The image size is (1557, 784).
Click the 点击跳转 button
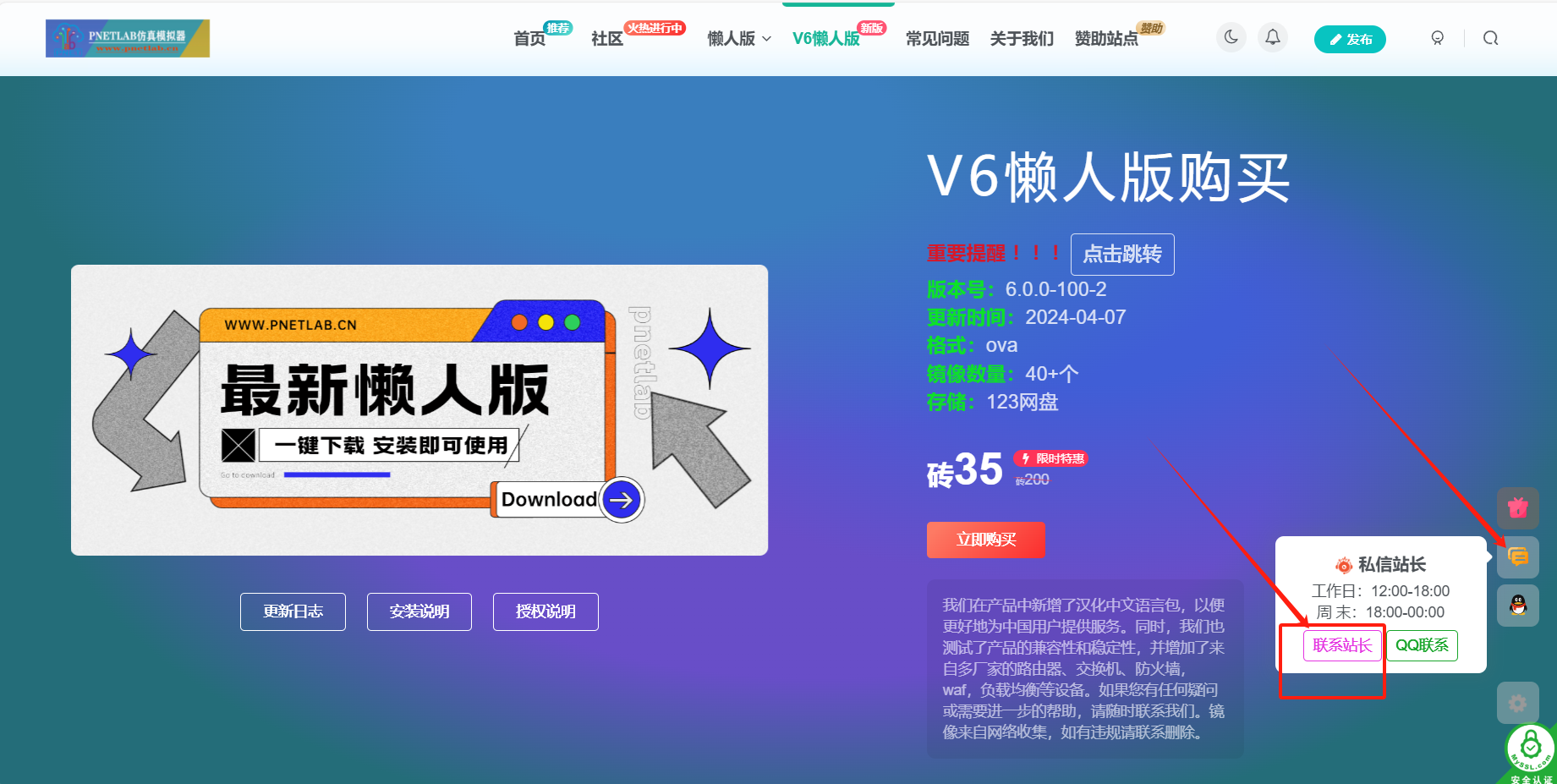click(1122, 255)
